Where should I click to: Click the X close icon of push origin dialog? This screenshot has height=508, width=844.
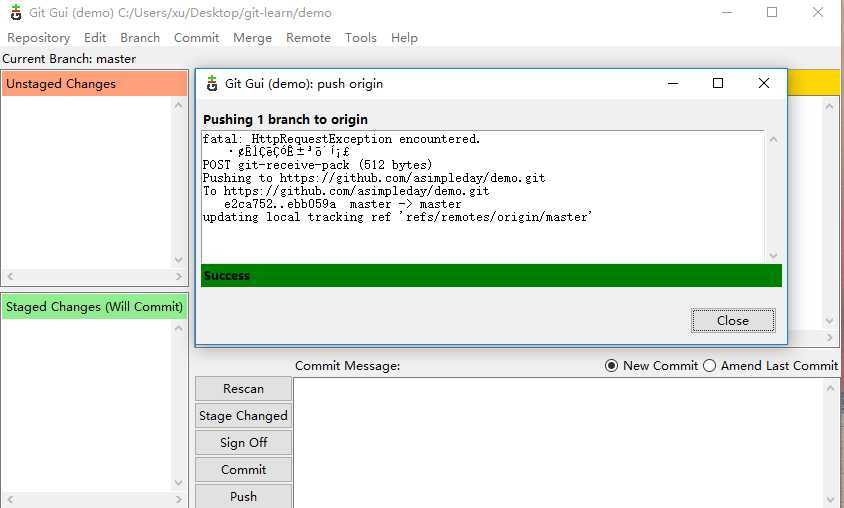pos(763,83)
